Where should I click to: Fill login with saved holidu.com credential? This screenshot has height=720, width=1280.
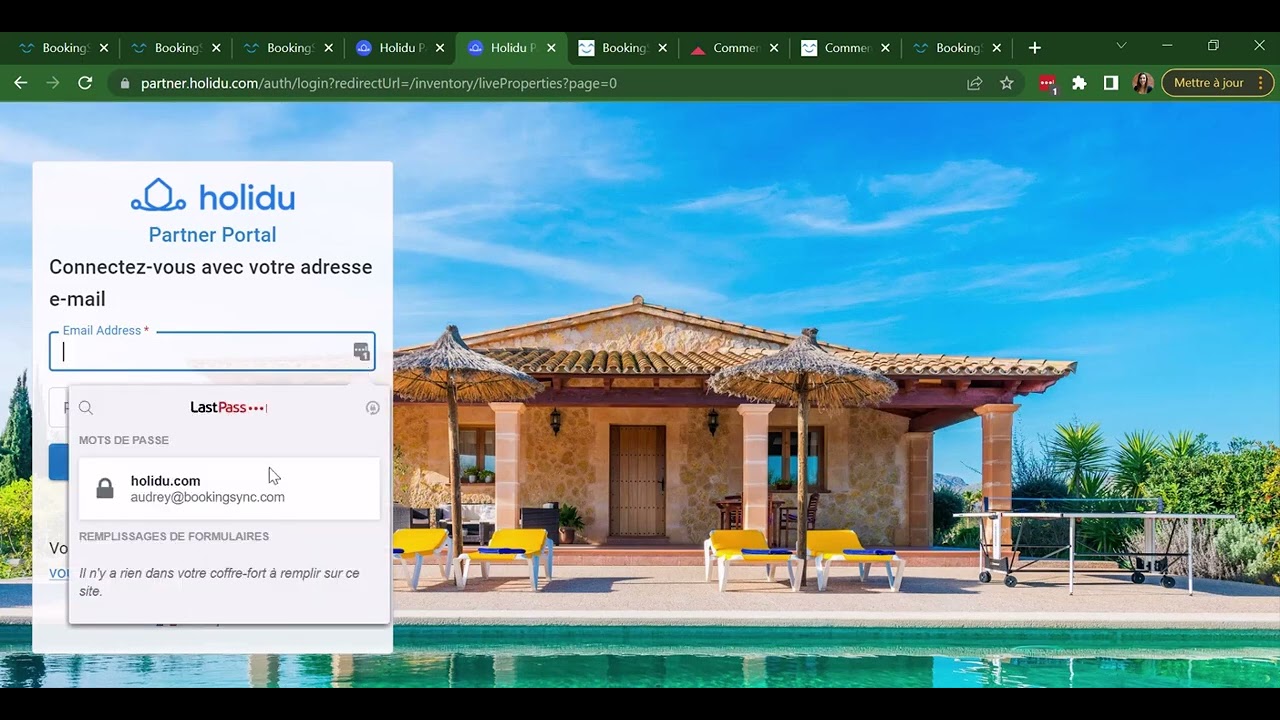[x=229, y=488]
